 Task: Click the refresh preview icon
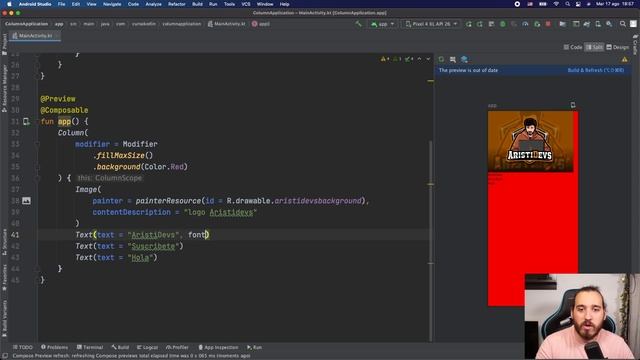point(441,59)
